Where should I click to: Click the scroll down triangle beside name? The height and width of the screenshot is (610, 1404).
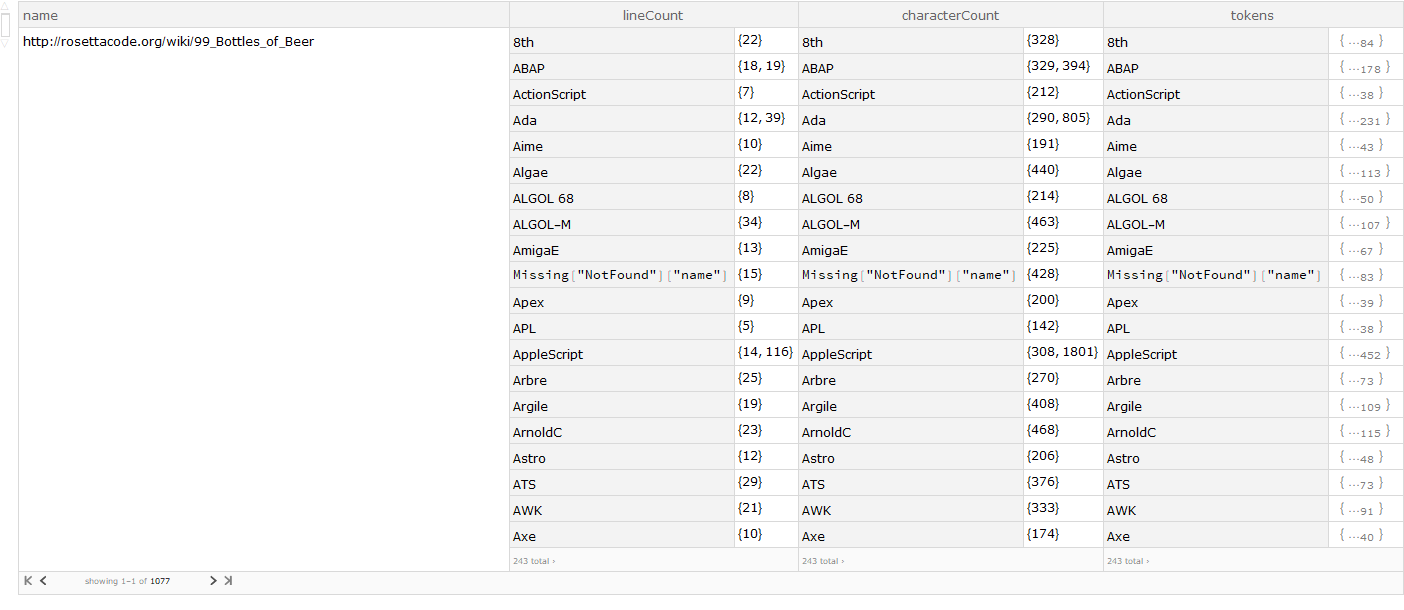5,43
